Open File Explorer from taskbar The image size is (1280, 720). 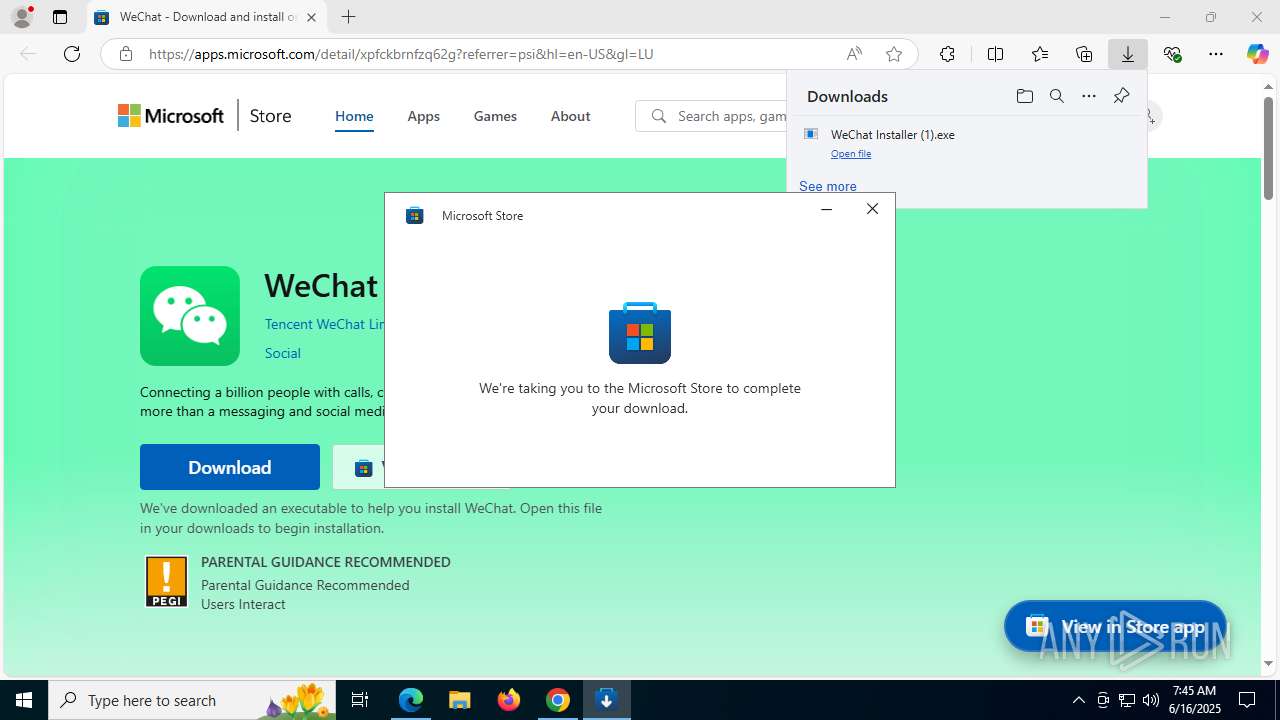click(459, 700)
